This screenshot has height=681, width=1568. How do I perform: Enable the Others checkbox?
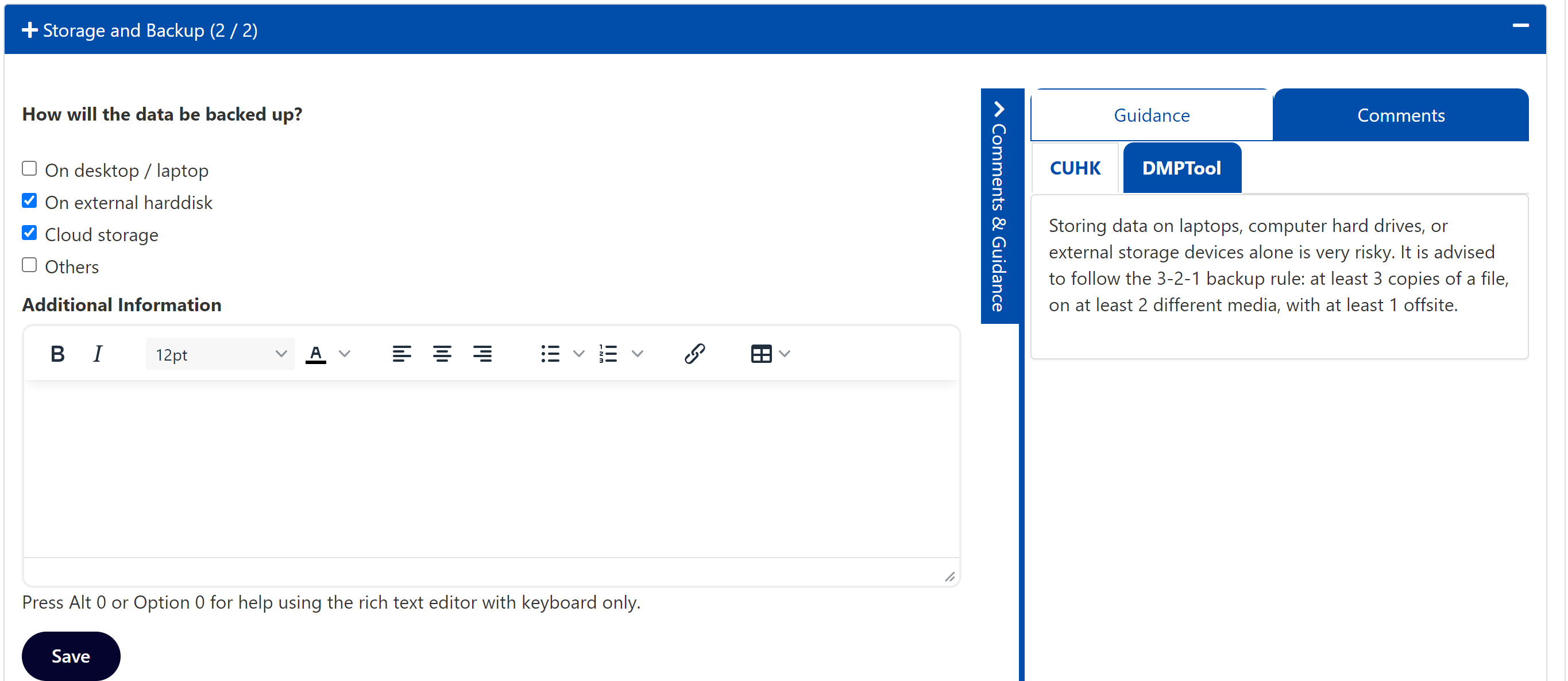[29, 265]
